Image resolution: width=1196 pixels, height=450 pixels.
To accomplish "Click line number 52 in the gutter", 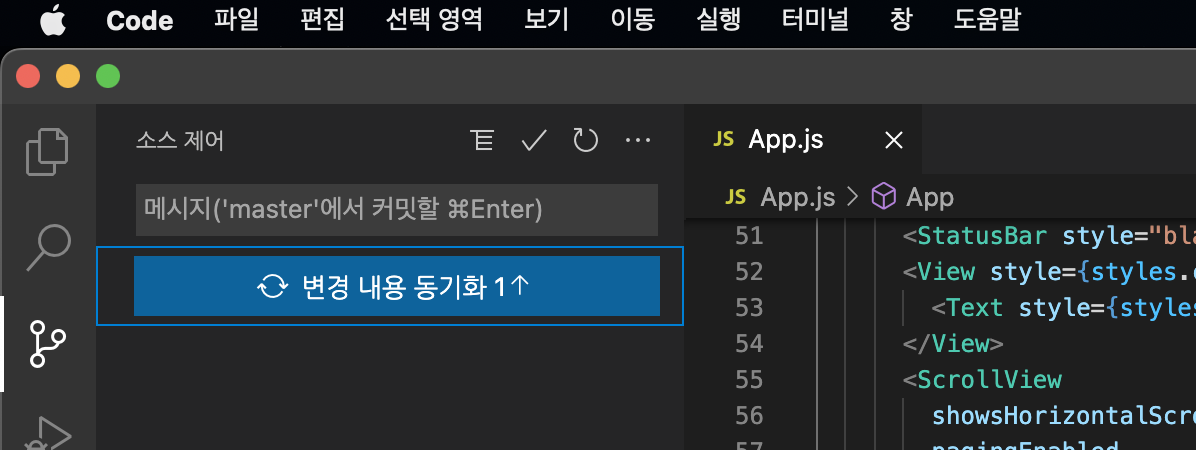I will coord(749,272).
